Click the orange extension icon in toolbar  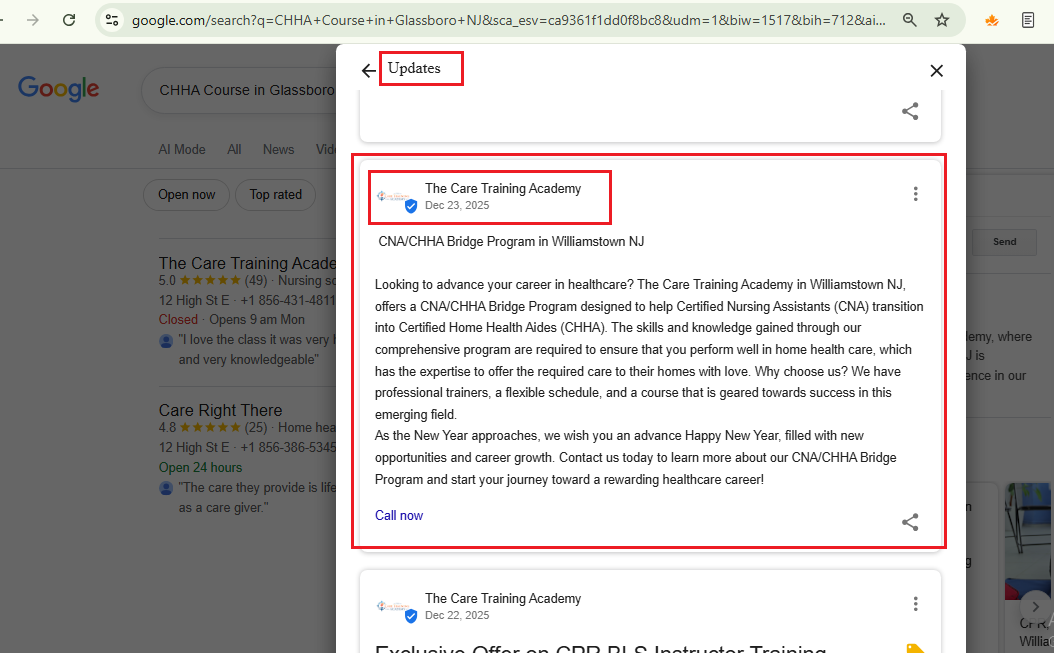991,20
